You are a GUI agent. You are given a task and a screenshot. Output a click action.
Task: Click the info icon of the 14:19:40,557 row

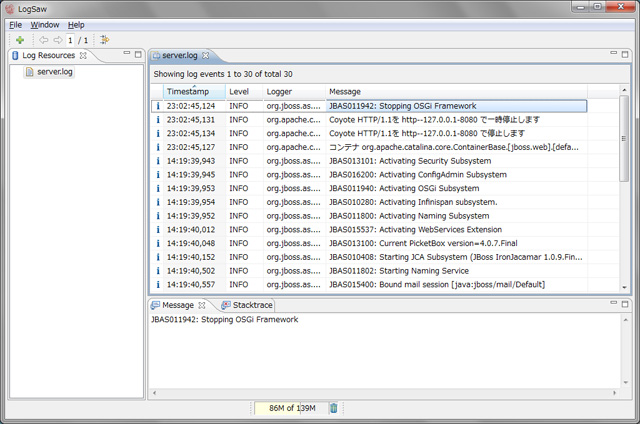click(158, 284)
